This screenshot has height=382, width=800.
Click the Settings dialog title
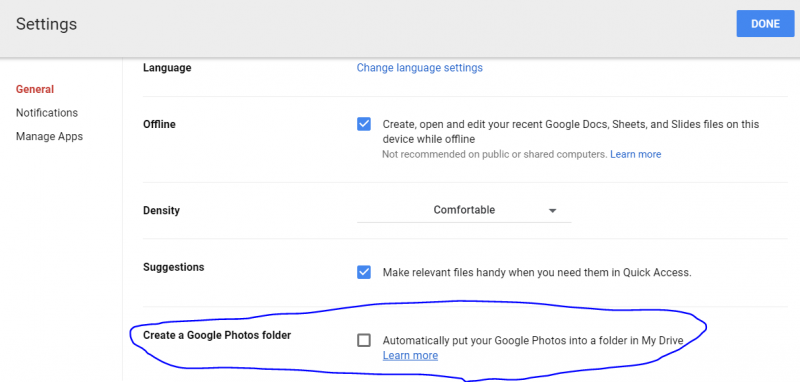46,24
